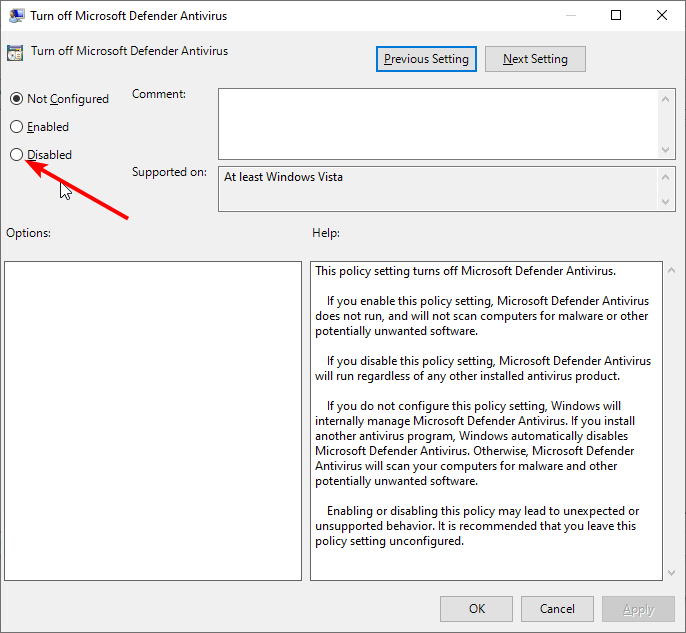Click the Help text pane
Viewport: 686px width, 633px height.
pyautogui.click(x=486, y=421)
